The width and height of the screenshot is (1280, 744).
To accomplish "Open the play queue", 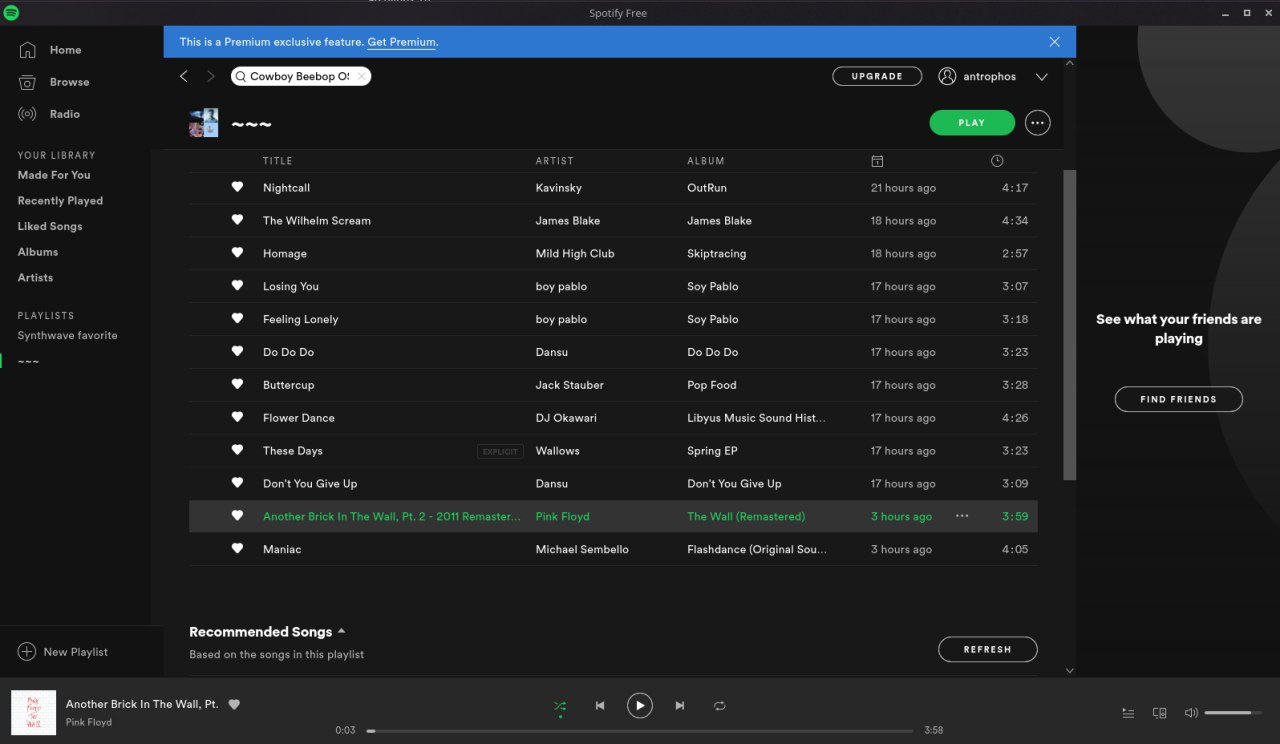I will 1128,713.
